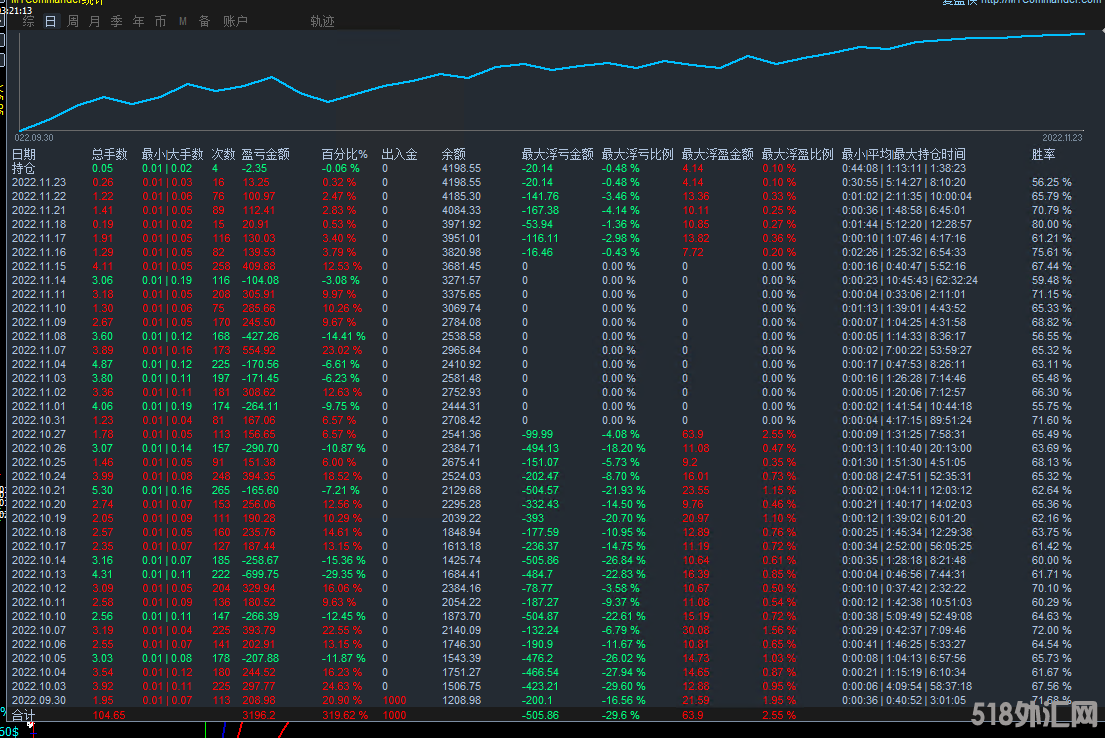Click the 盈亏金额 column header

tap(265, 154)
